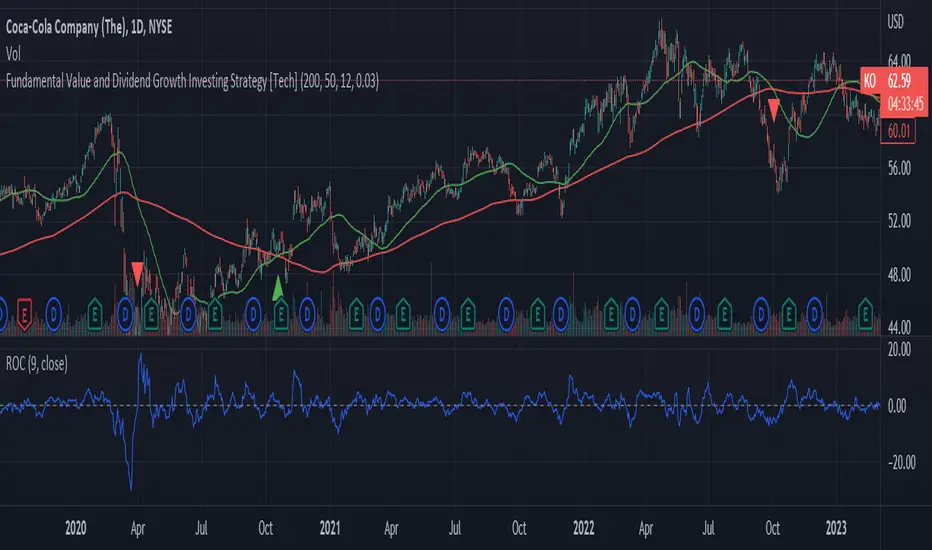Open the USD currency selector
Image resolution: width=932 pixels, height=550 pixels.
(900, 20)
